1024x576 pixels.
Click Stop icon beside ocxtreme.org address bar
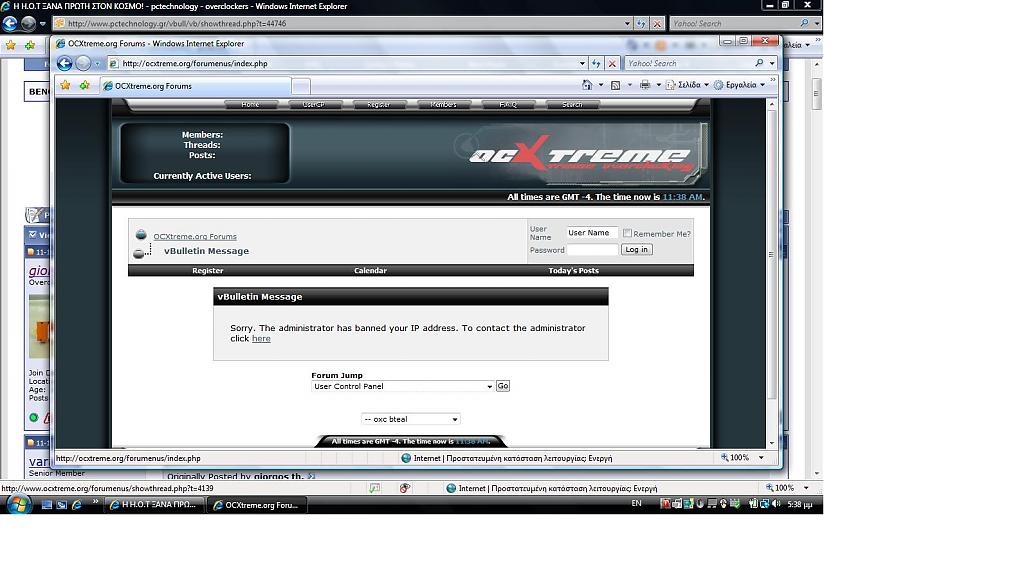612,63
